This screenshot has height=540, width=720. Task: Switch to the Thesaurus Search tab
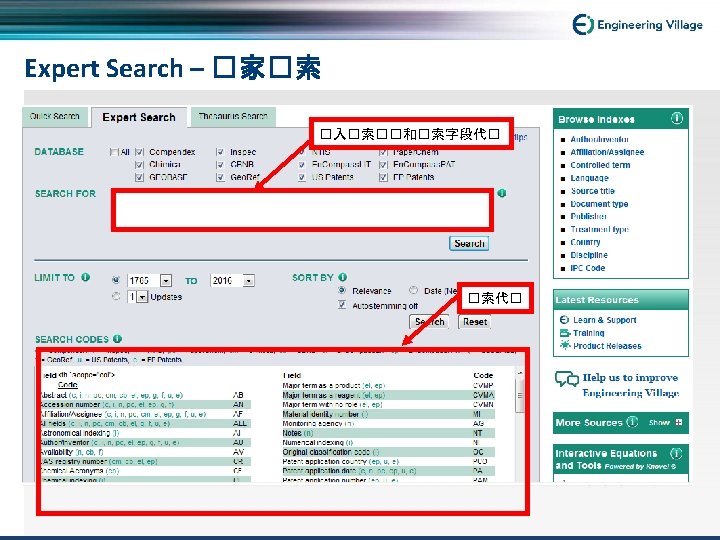(233, 116)
